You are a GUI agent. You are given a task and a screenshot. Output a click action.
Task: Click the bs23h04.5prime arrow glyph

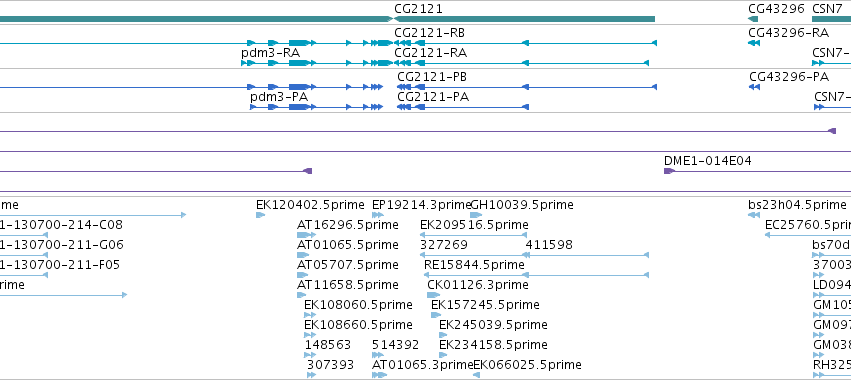753,215
